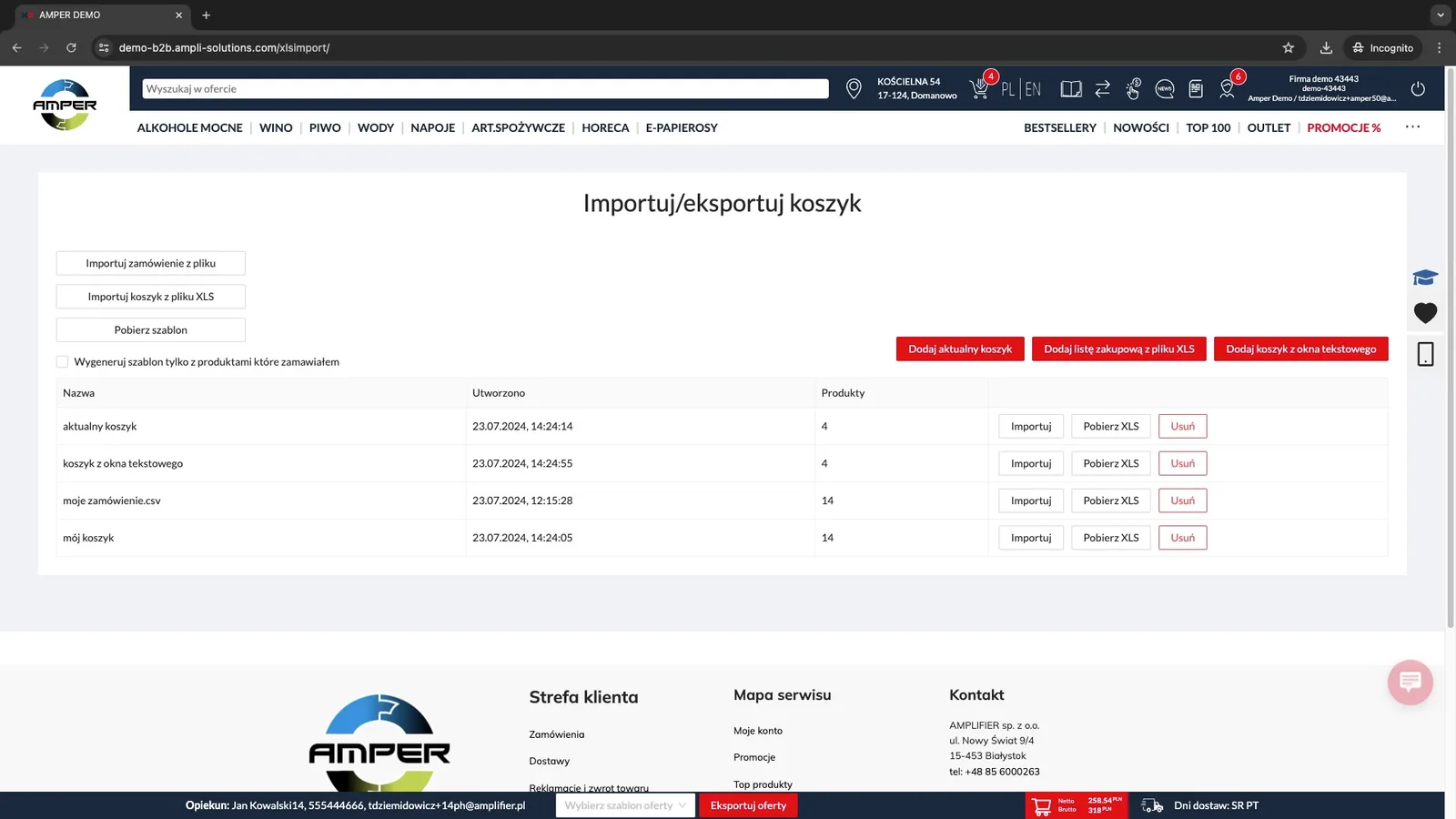Download XLS for 'moje zamówienie.csv'
Image resolution: width=1456 pixels, height=819 pixels.
tap(1110, 500)
